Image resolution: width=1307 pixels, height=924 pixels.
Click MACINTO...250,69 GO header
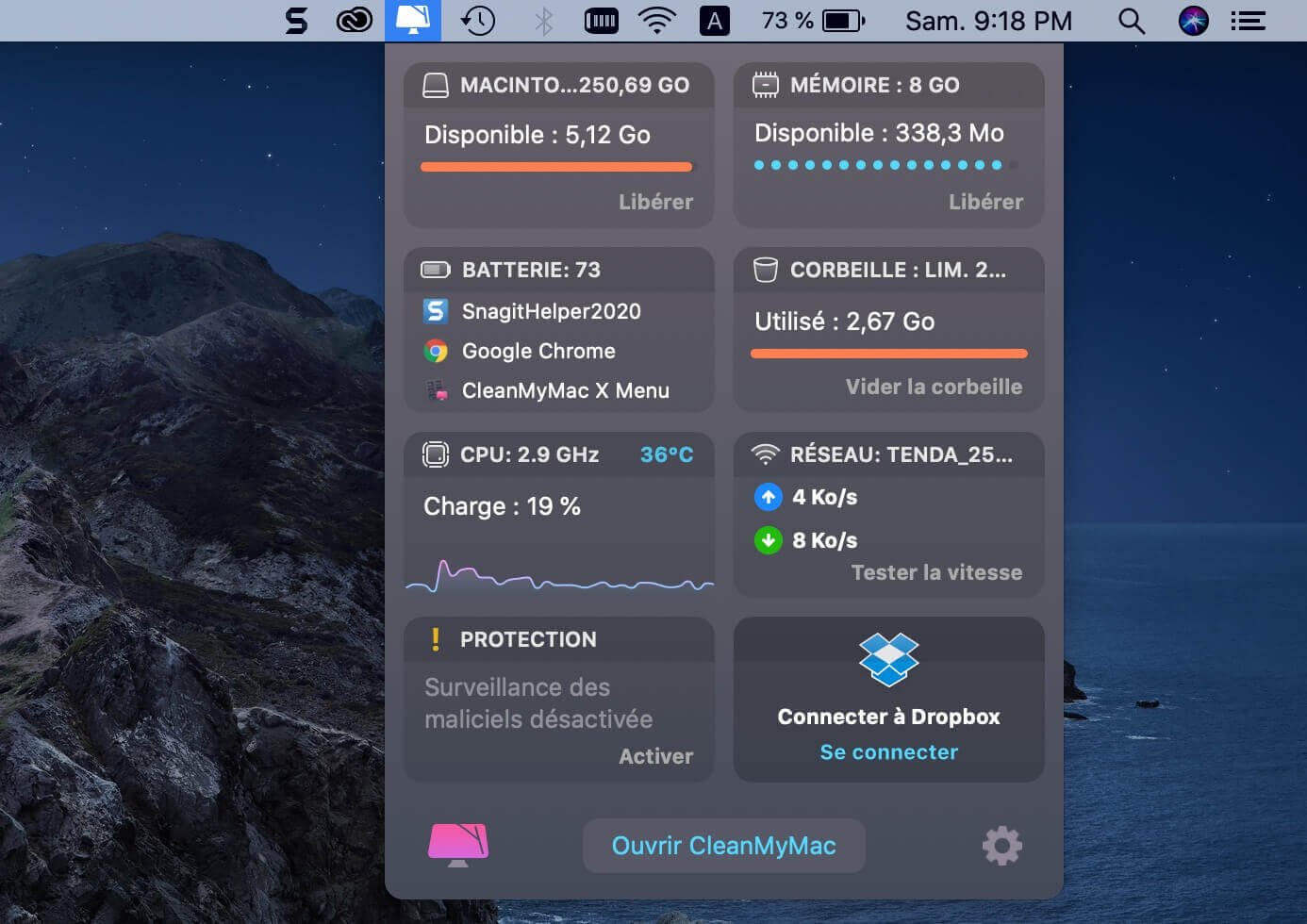click(x=574, y=85)
